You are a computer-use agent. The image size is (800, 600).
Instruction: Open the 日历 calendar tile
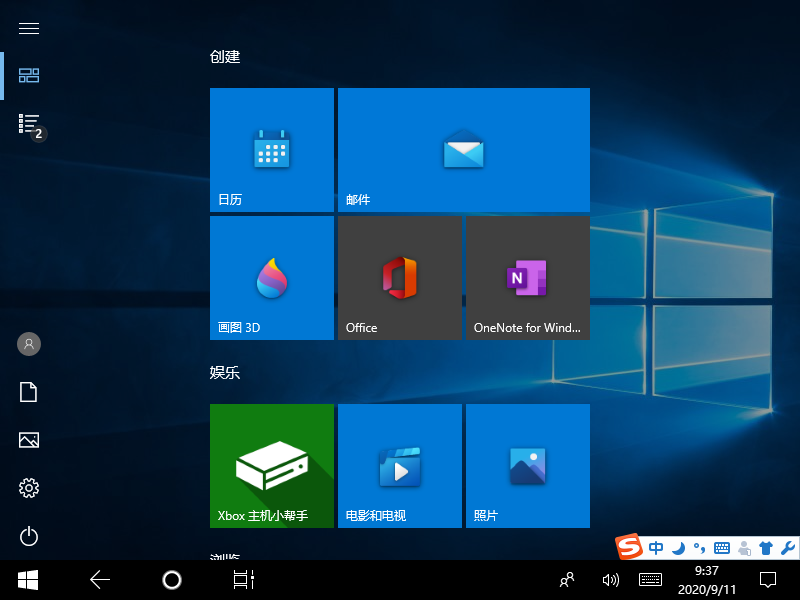(x=271, y=150)
